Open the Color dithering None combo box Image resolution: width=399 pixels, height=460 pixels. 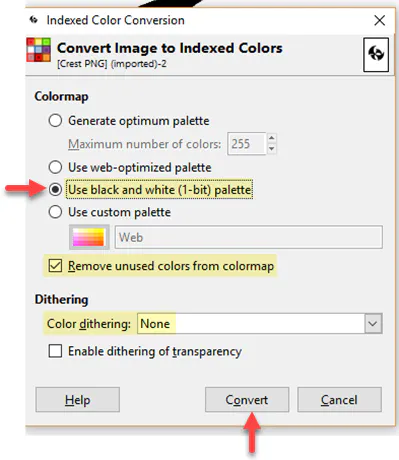[260, 323]
